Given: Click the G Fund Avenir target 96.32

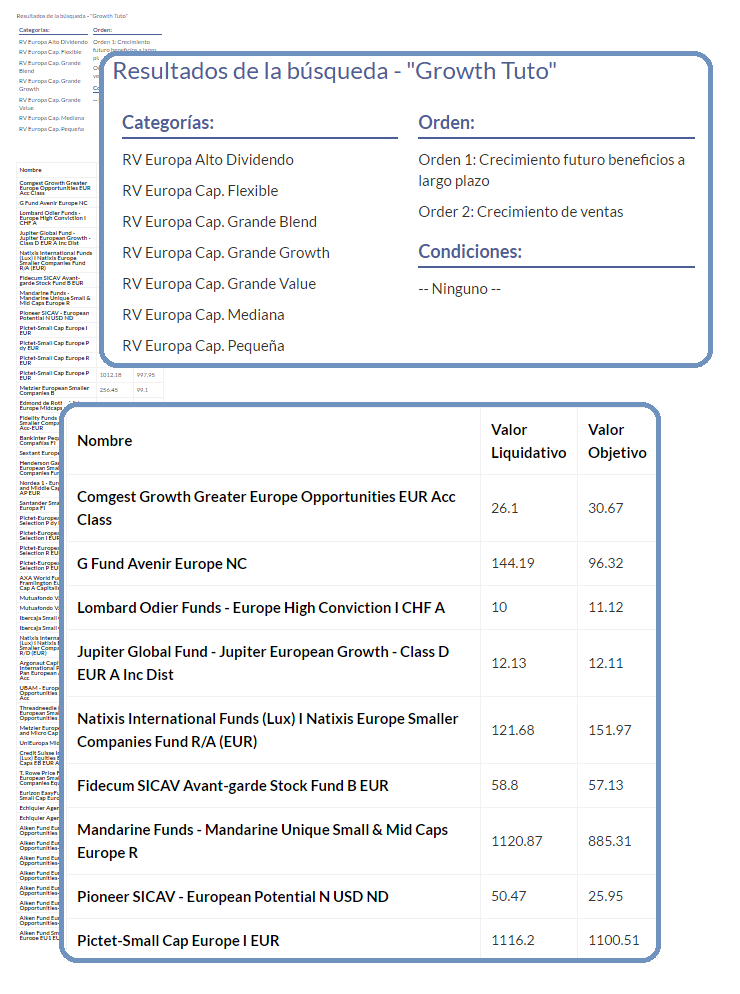Looking at the screenshot, I should coord(606,563).
